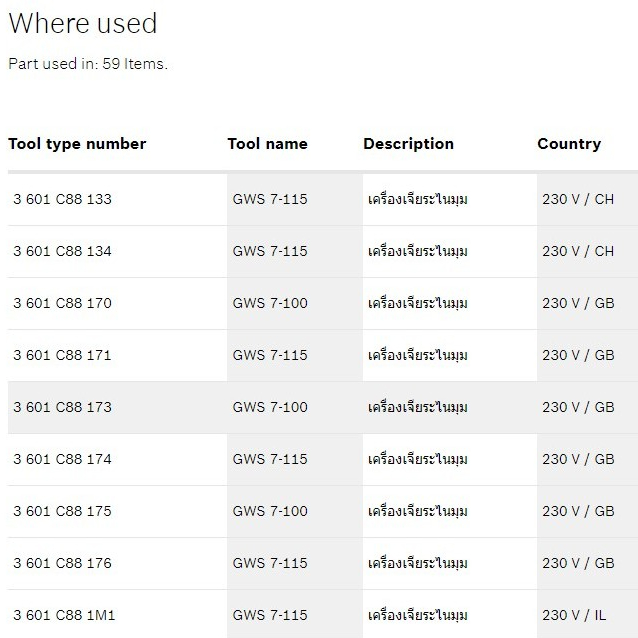This screenshot has height=638, width=638.
Task: Select tool type number 3 601 C88 134
Action: pyautogui.click(x=62, y=251)
